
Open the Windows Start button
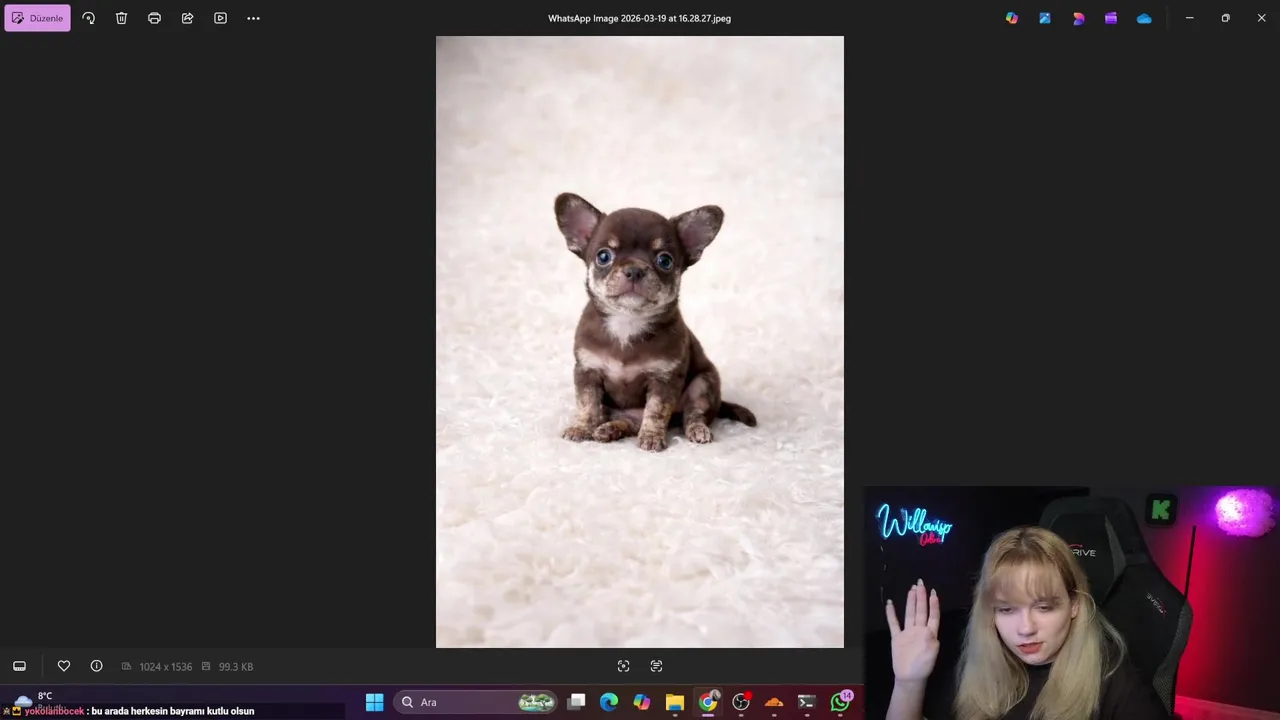click(x=374, y=702)
